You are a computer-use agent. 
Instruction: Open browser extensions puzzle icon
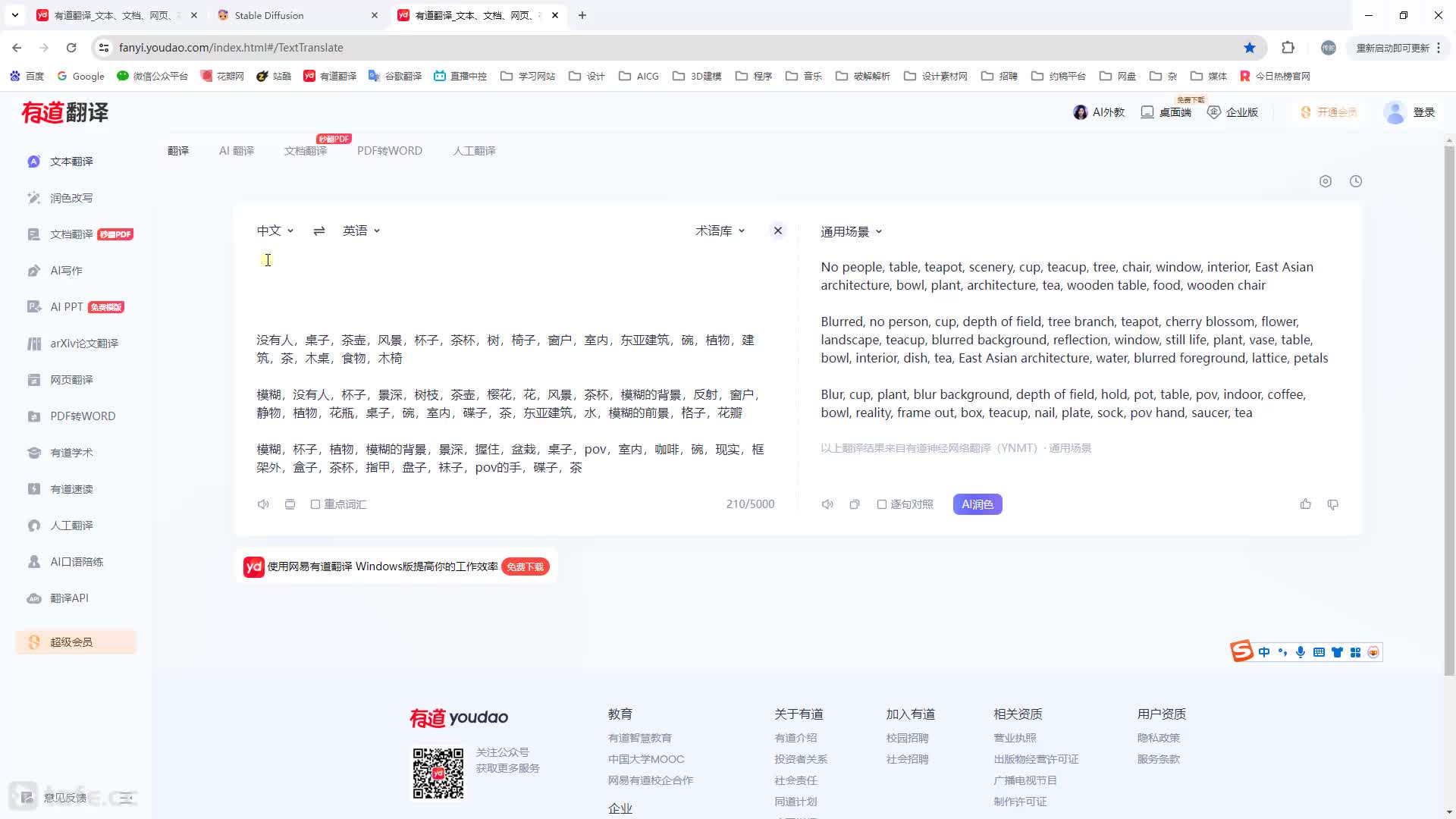[1288, 48]
